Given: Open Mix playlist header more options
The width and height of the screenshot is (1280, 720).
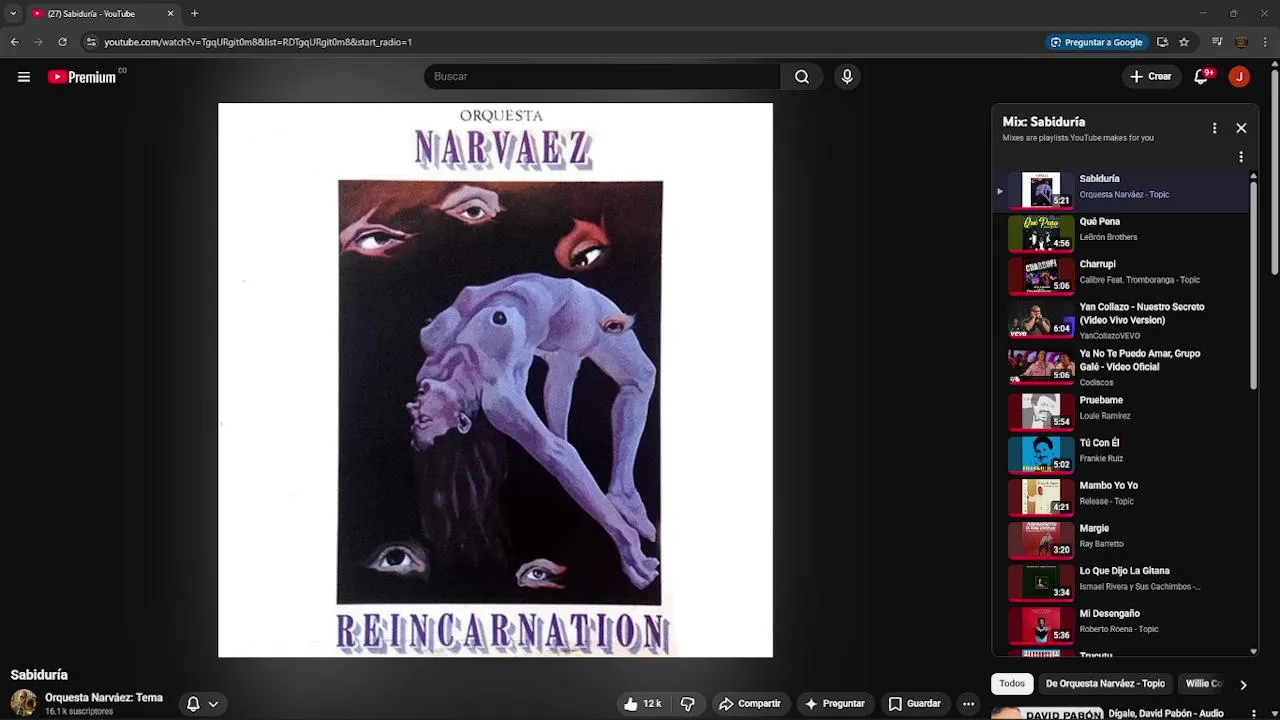Looking at the screenshot, I should (1214, 128).
